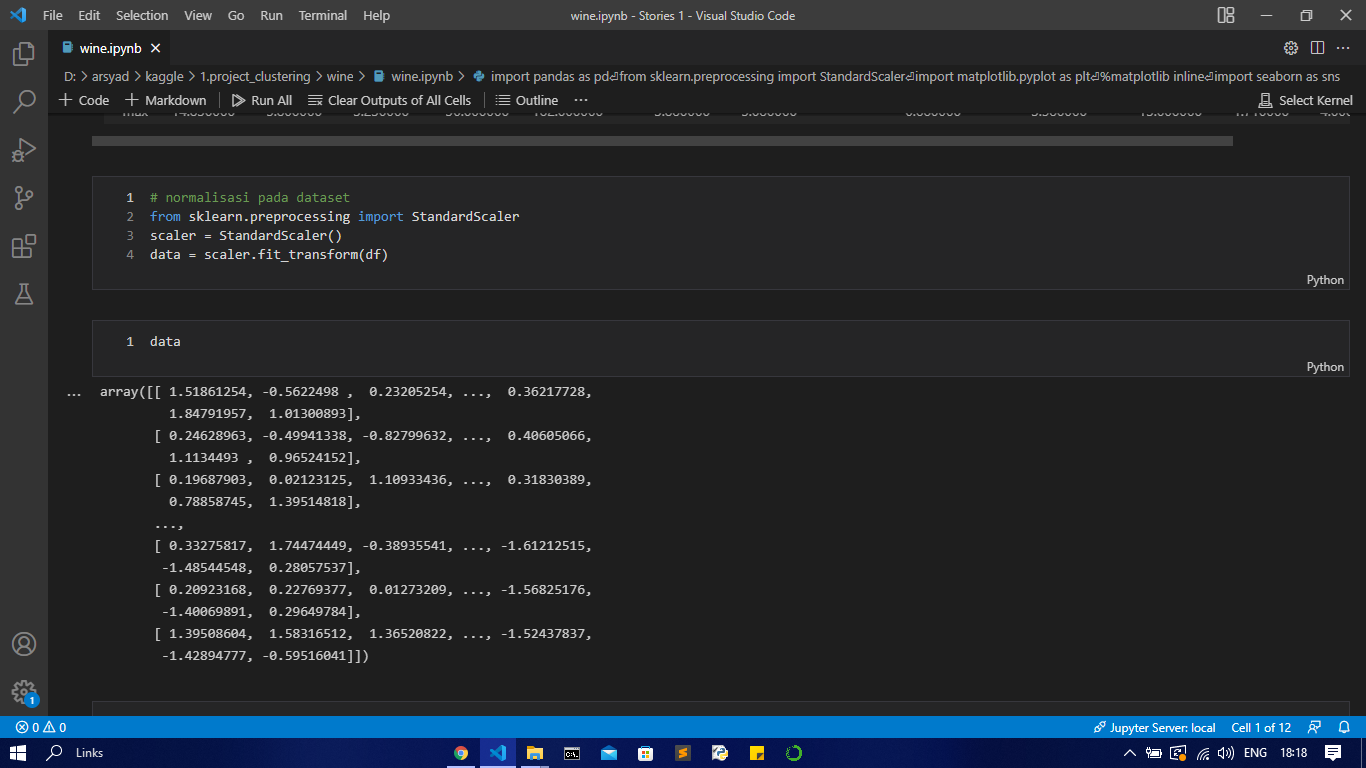This screenshot has height=768, width=1366.
Task: Open volume control in system tray
Action: click(x=1226, y=753)
